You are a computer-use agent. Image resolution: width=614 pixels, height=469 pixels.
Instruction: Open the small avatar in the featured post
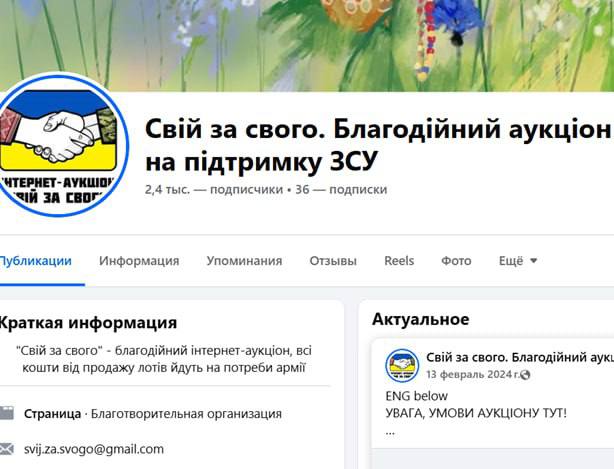[402, 365]
